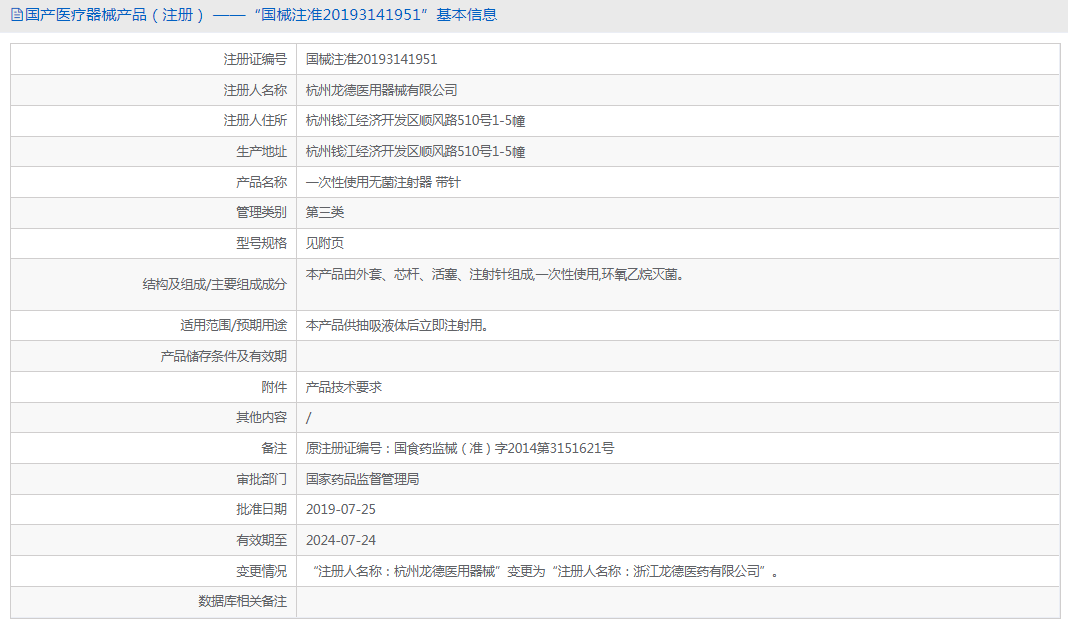Image resolution: width=1068 pixels, height=621 pixels.
Task: Click the 数据库相关备注 row label
Action: click(x=242, y=601)
